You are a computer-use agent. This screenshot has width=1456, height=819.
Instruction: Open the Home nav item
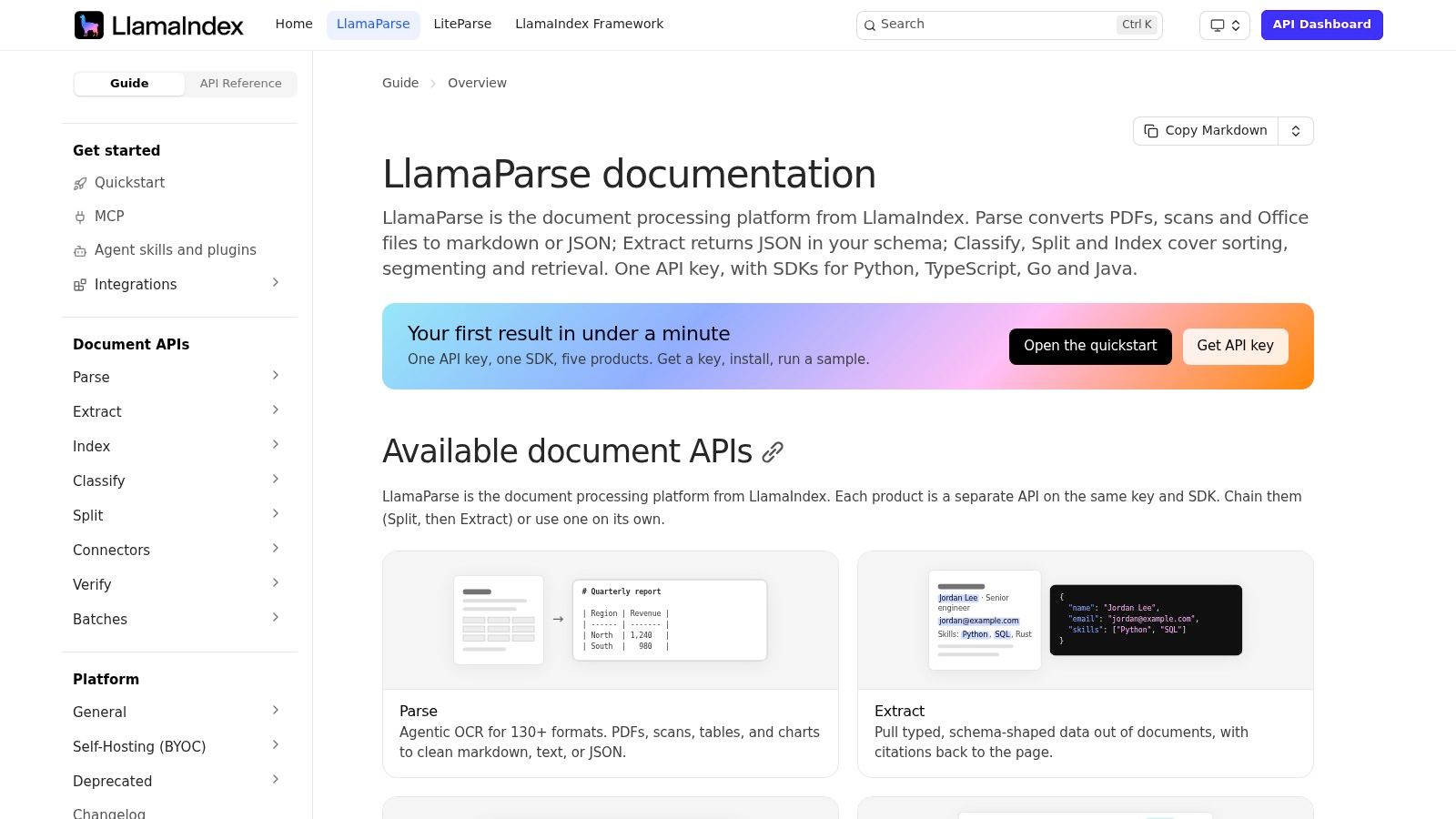click(294, 25)
